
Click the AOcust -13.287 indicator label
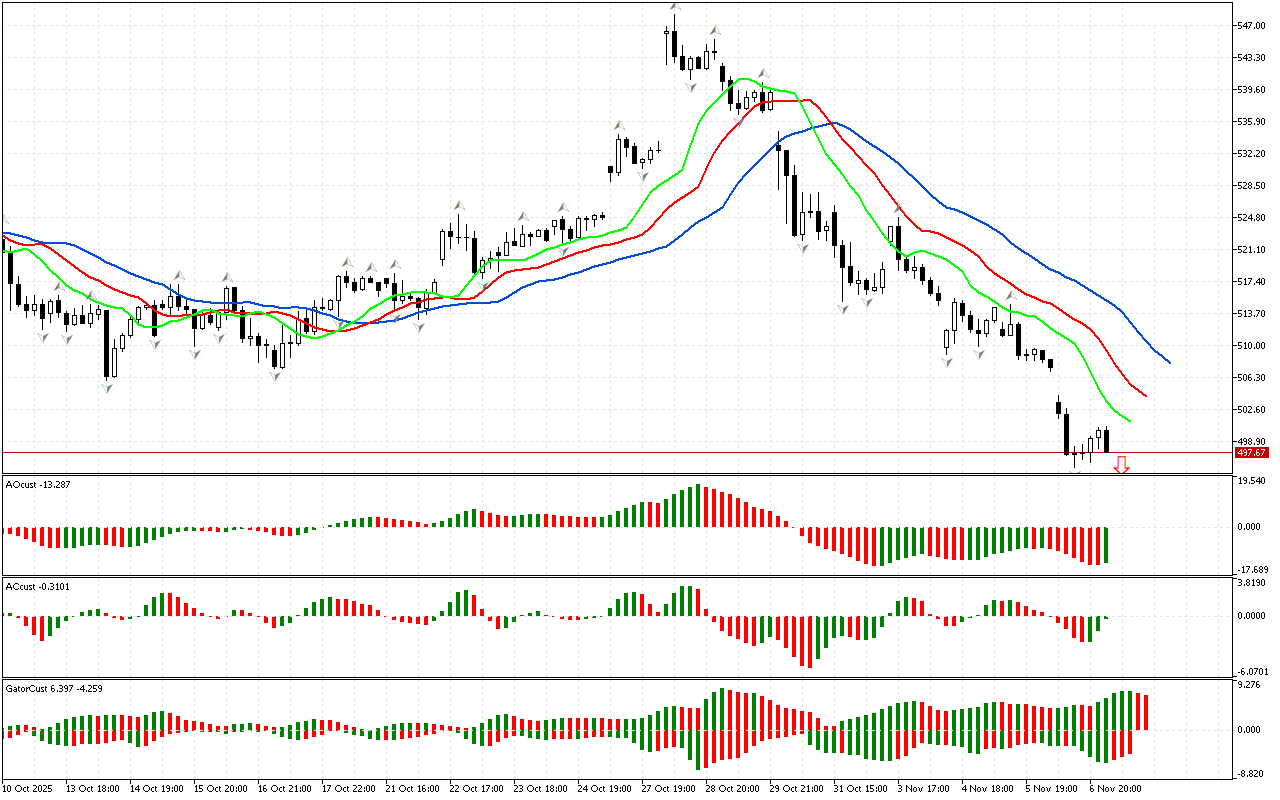[38, 484]
